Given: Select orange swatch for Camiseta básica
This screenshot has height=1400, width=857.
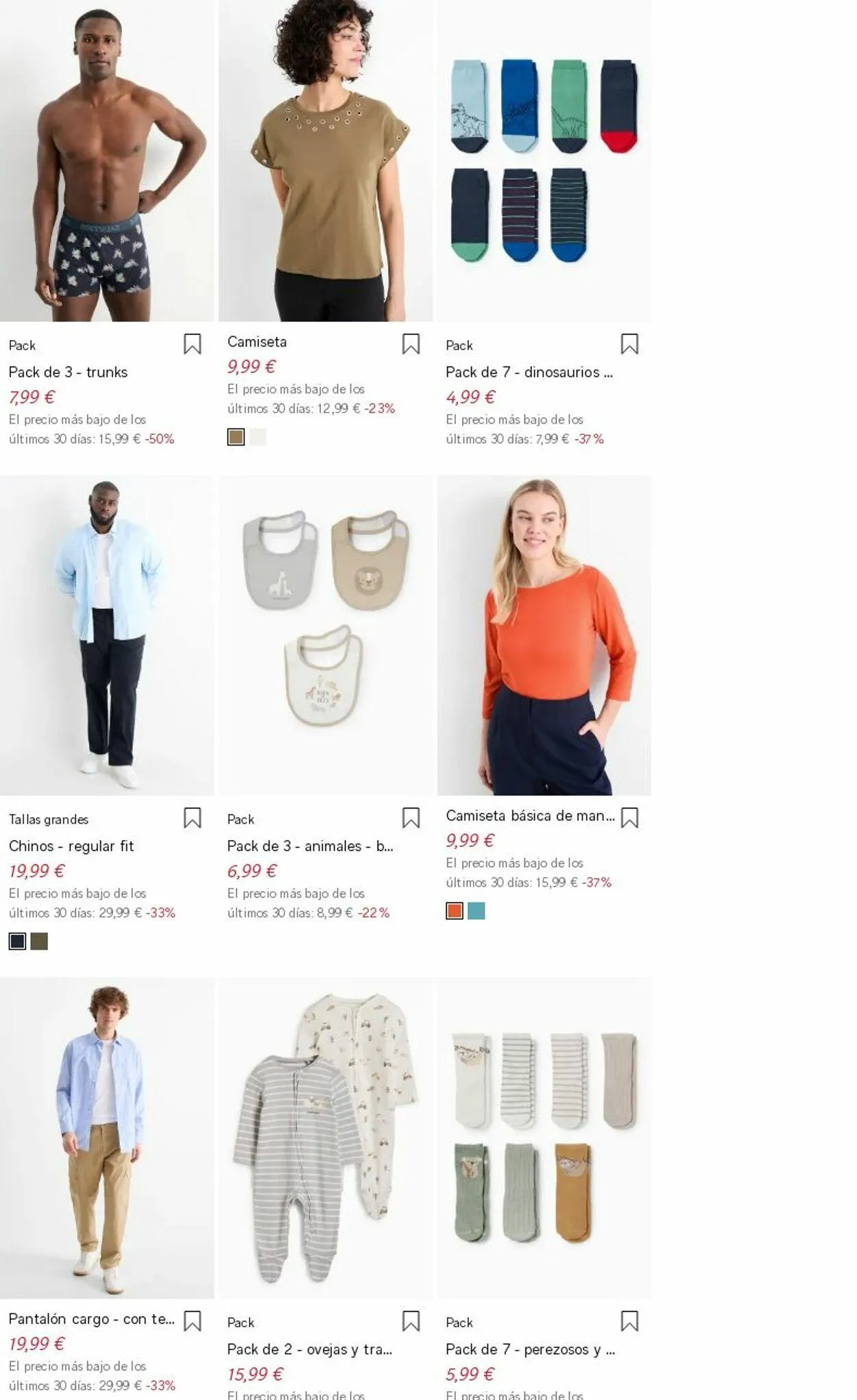Looking at the screenshot, I should tap(455, 911).
